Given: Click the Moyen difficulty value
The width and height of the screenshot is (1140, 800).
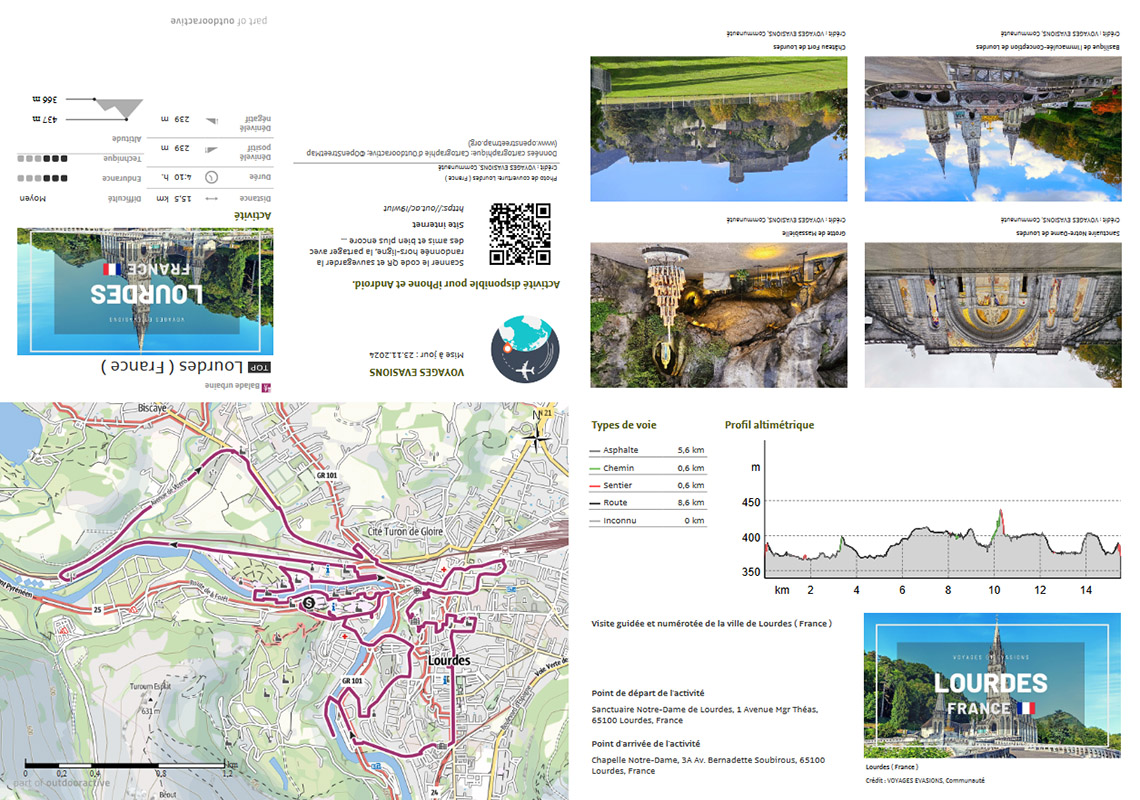Looking at the screenshot, I should 33,199.
